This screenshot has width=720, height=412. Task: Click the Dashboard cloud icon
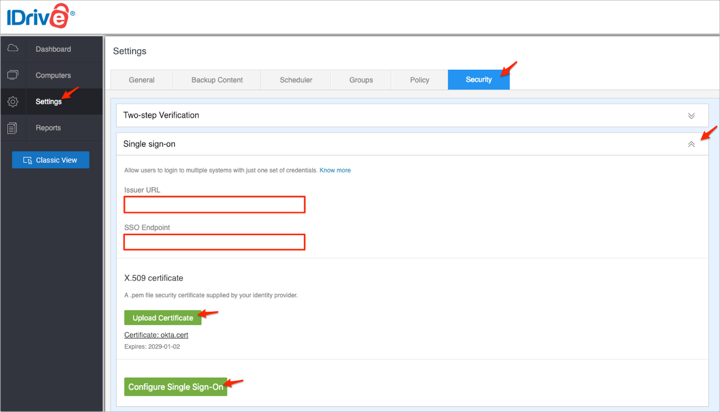tap(13, 49)
